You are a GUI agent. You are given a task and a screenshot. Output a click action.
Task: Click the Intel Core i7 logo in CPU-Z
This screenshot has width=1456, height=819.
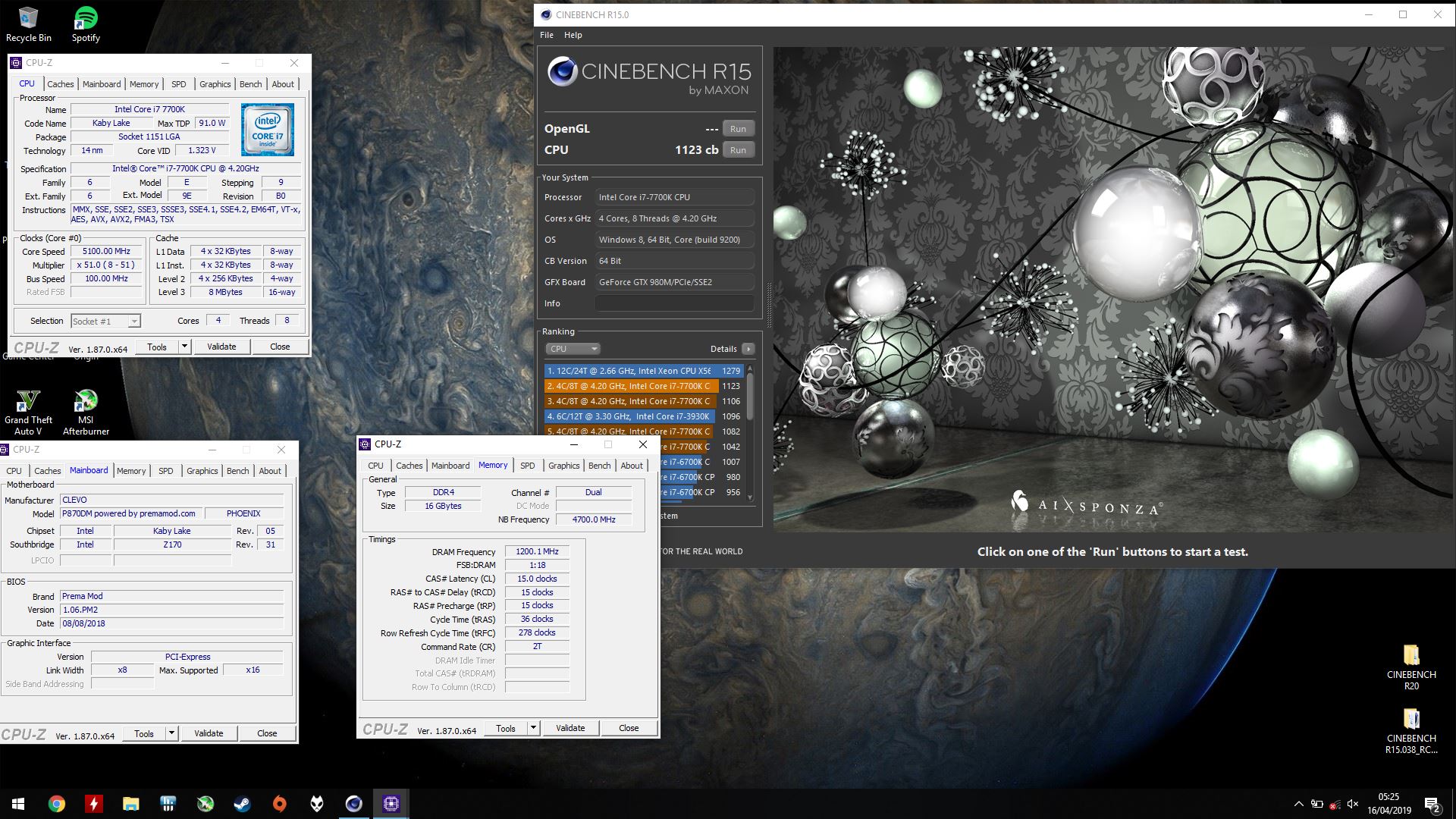coord(268,130)
